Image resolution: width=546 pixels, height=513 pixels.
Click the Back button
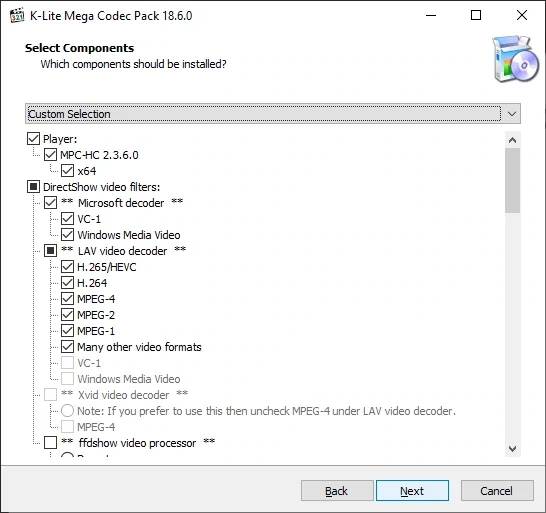[337, 491]
